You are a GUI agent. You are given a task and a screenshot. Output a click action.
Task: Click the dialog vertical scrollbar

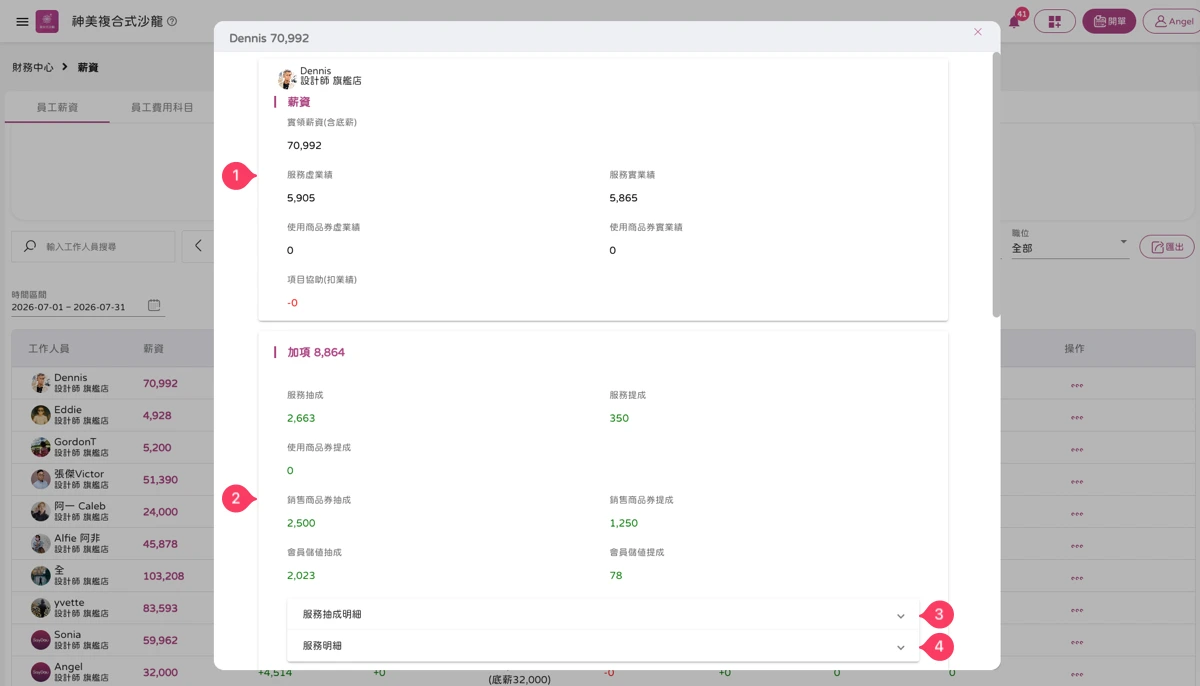[x=996, y=185]
